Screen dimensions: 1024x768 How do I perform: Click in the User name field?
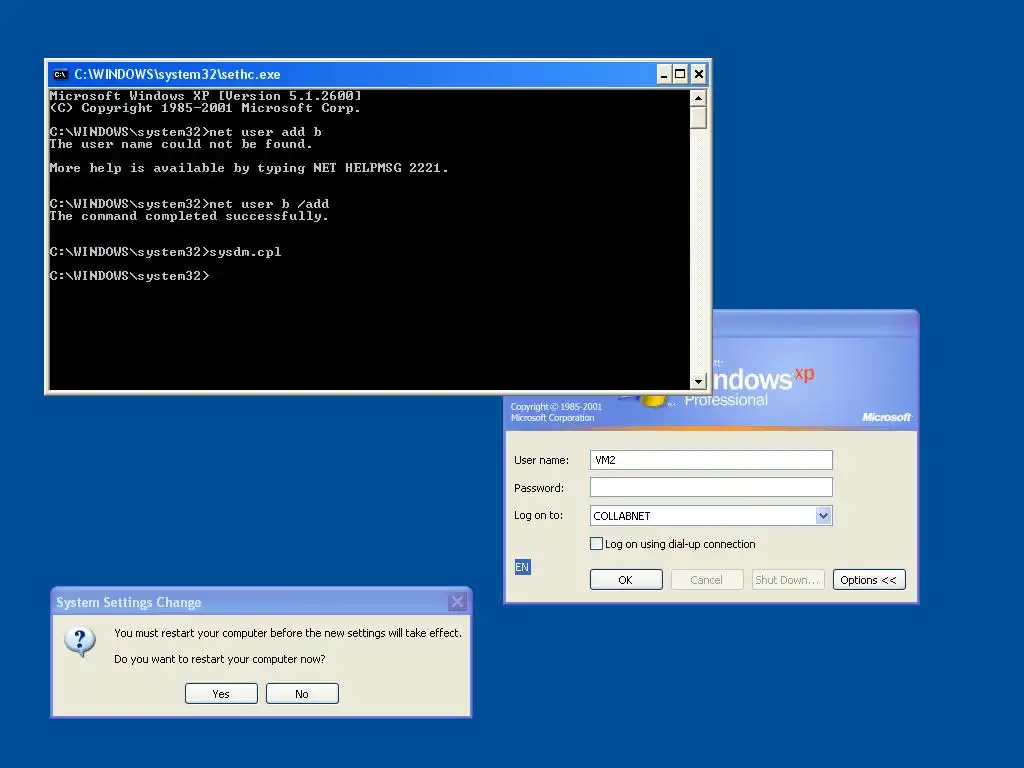pyautogui.click(x=711, y=460)
